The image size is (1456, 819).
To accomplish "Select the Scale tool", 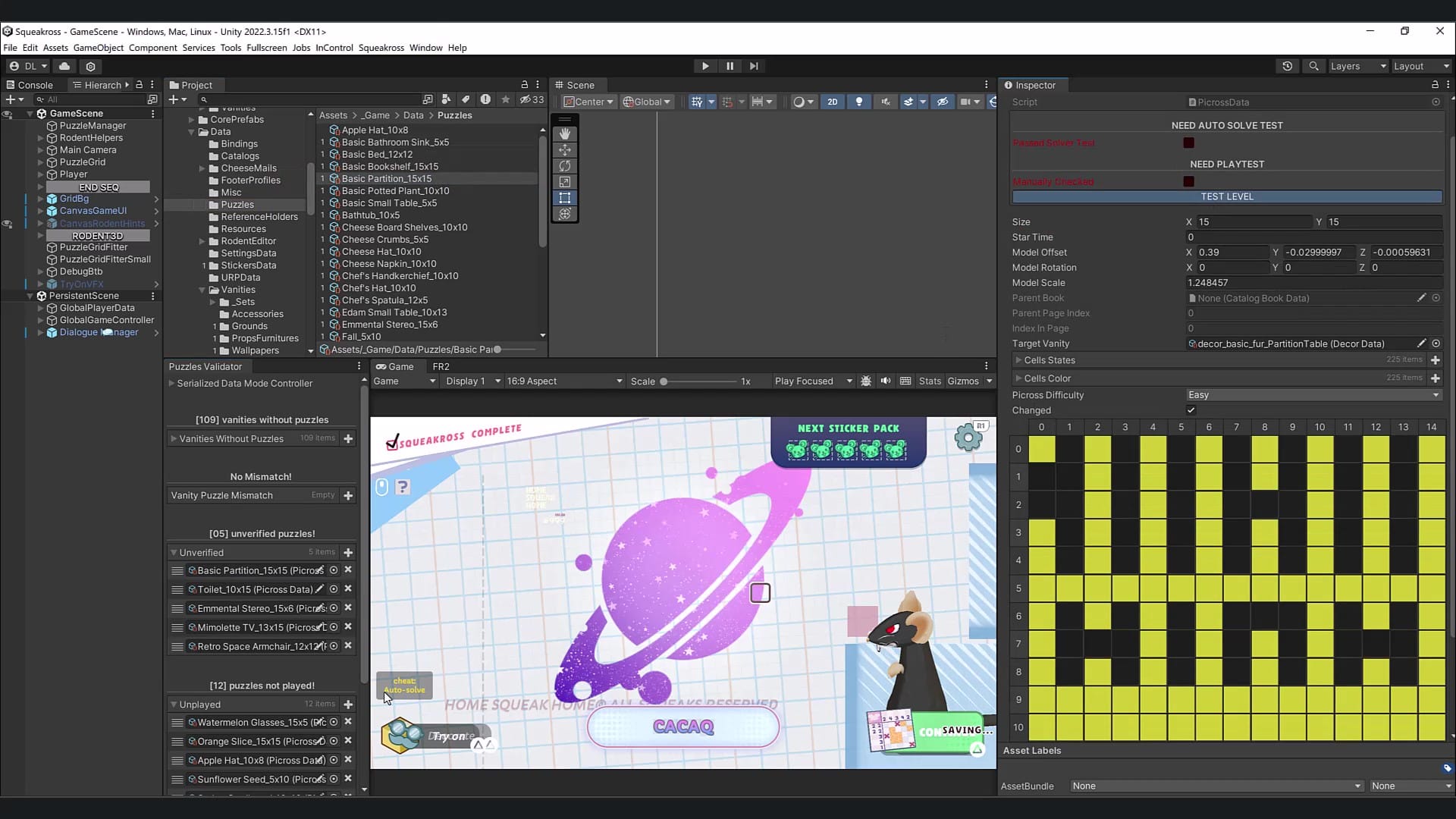I will point(565,182).
